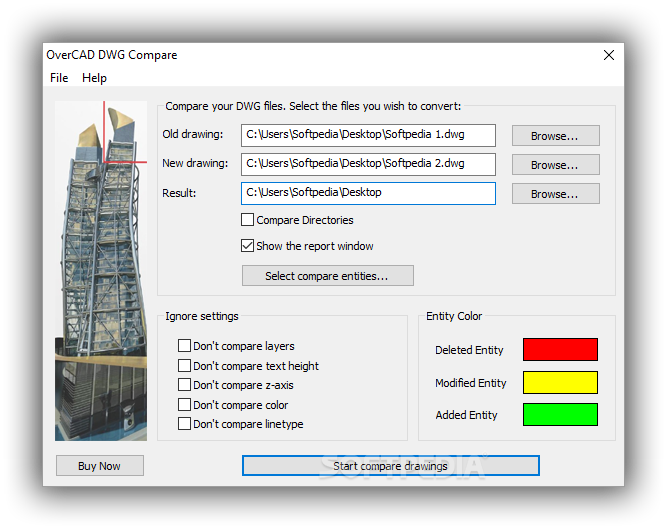Click the building artwork image
Viewport: 667px width, 529px height.
[101, 271]
